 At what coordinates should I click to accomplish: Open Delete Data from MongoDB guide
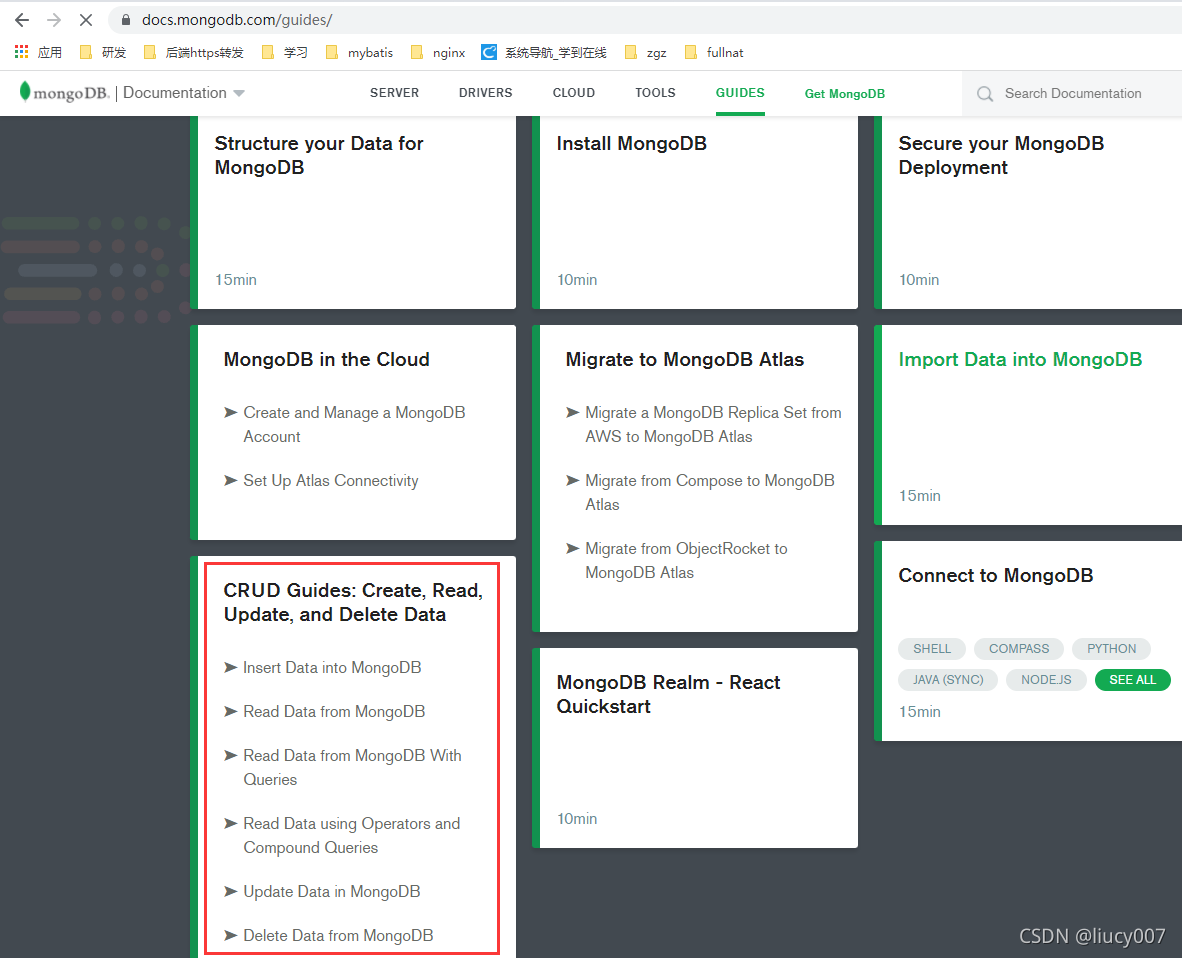coord(338,935)
